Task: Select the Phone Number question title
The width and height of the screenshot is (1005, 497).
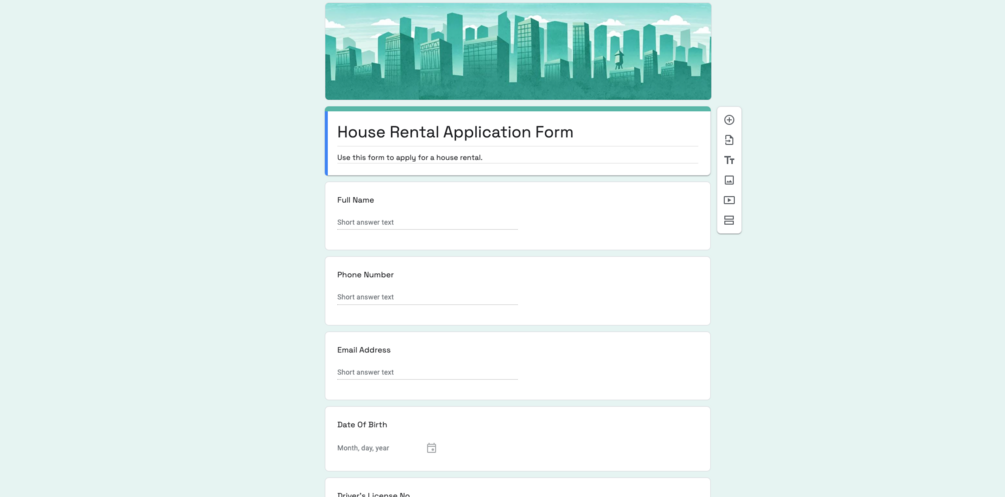Action: coord(365,274)
